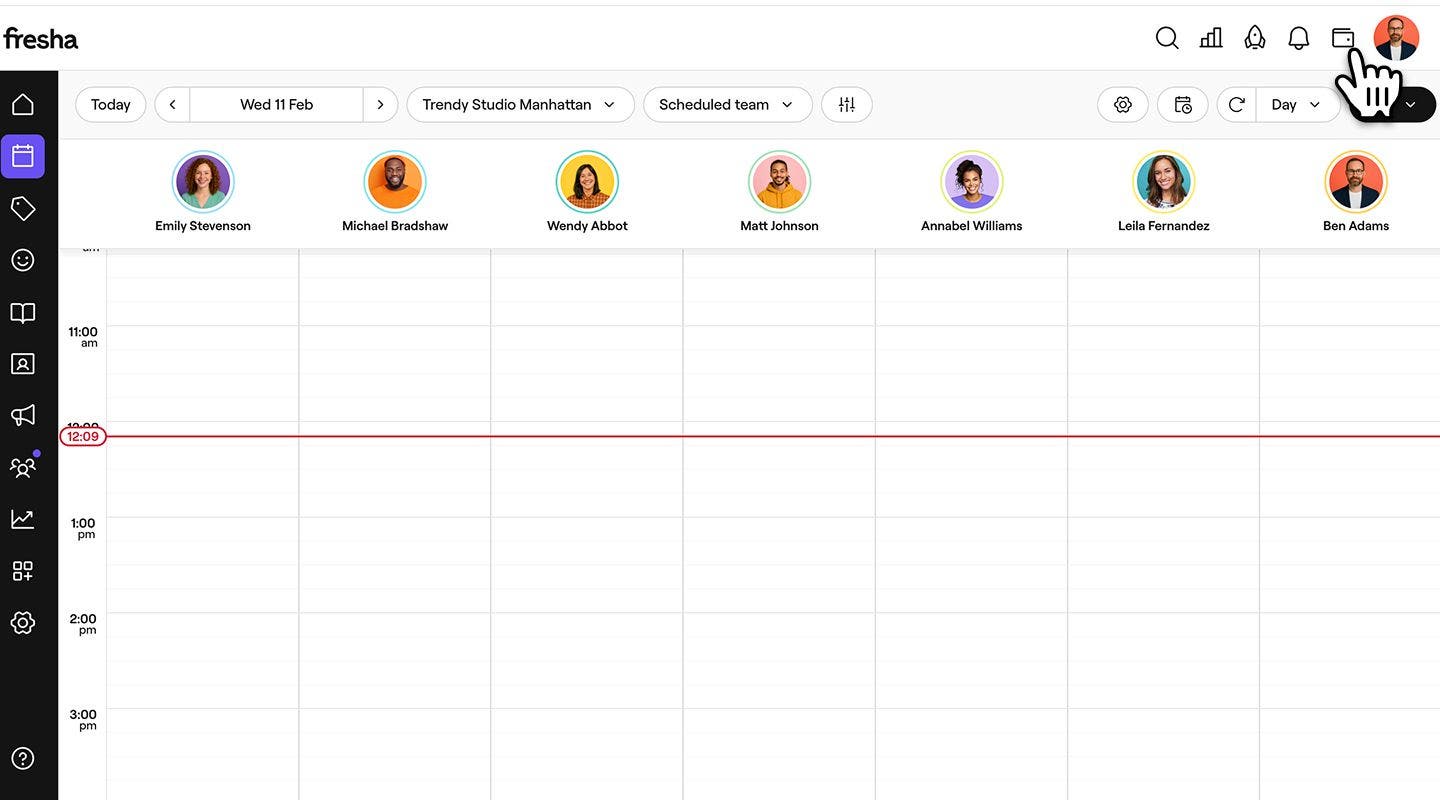The image size is (1440, 800).
Task: Open the Settings gear in sidebar
Action: point(22,623)
